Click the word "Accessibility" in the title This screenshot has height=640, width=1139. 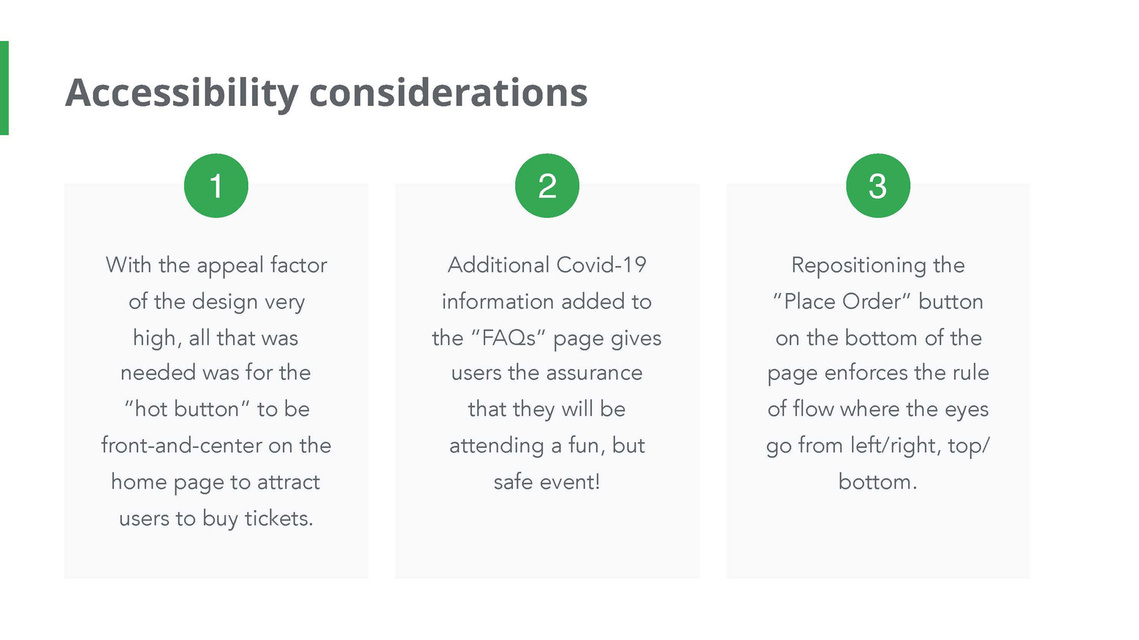click(x=182, y=93)
